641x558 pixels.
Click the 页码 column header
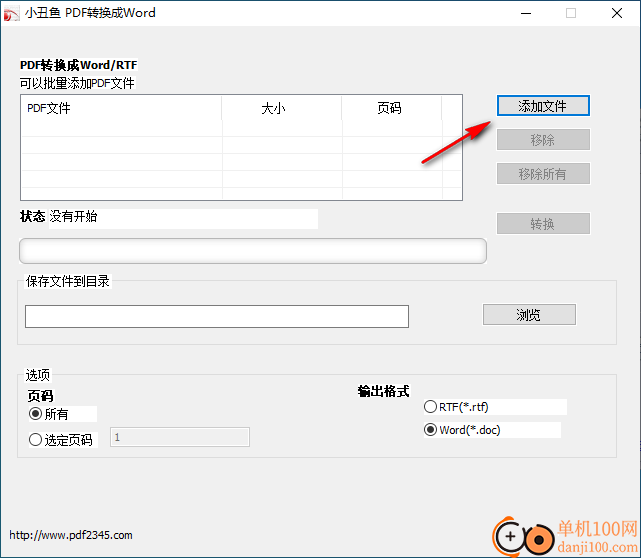coord(392,108)
